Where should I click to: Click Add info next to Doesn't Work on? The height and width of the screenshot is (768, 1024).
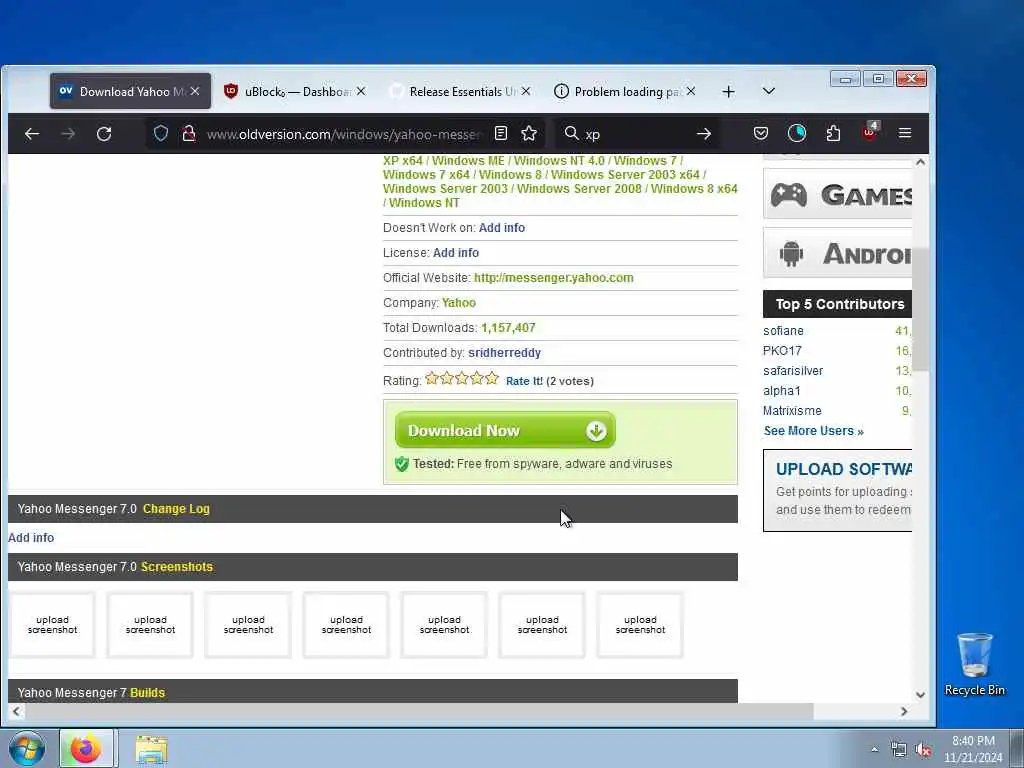[x=502, y=228]
